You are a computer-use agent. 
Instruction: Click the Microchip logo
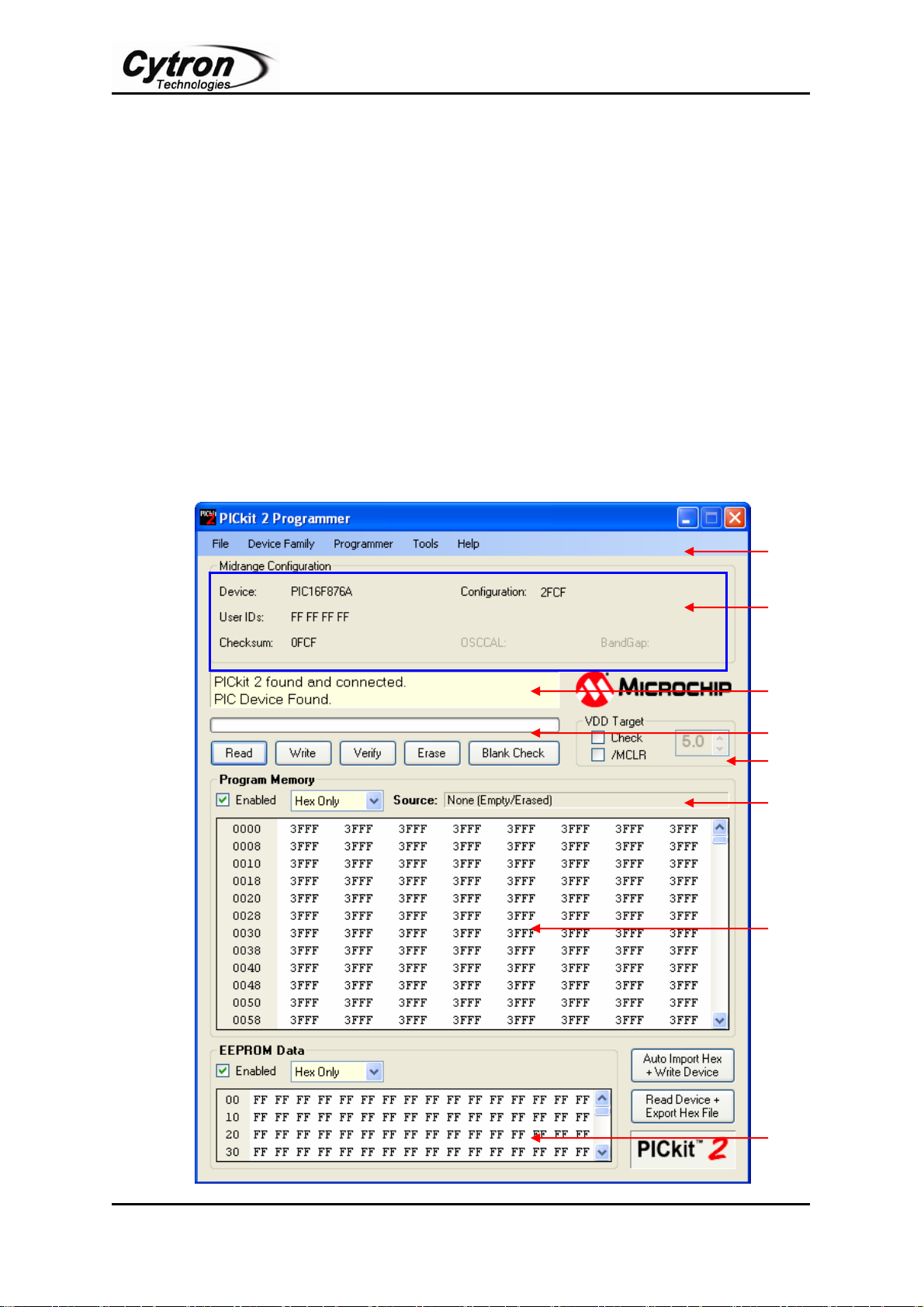(x=654, y=689)
